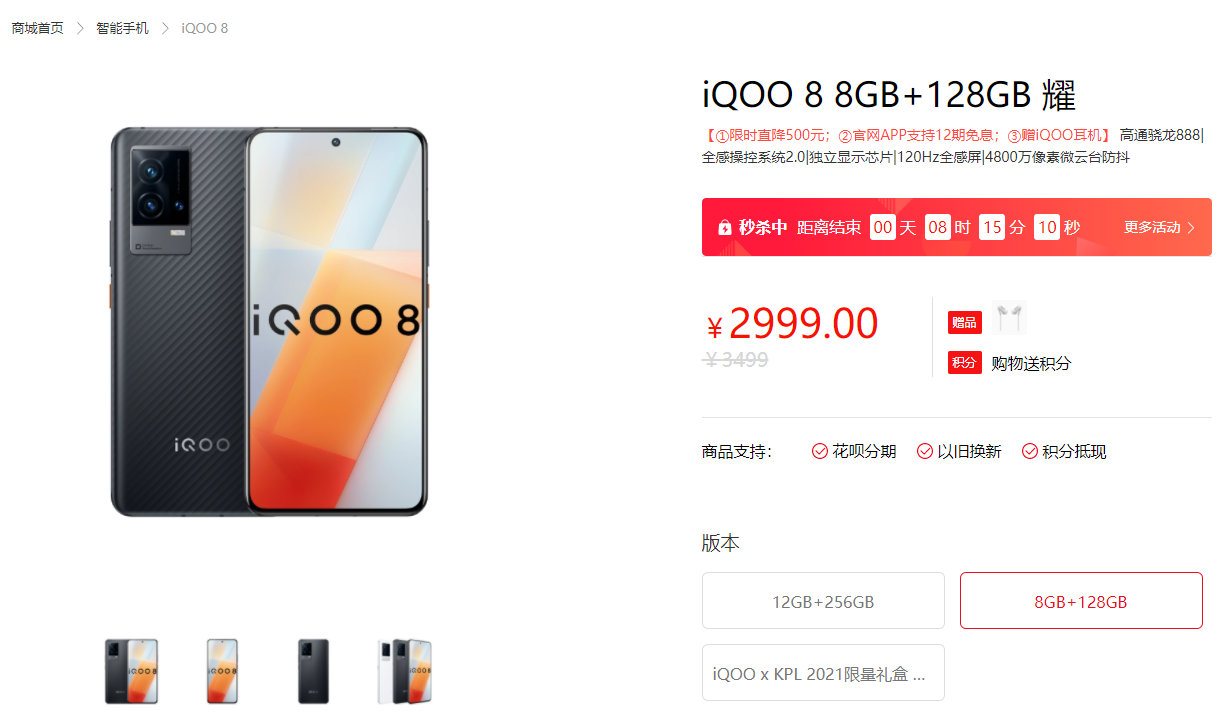
Task: Choose iQOO x KPL 2021限量礼盒 version
Action: tap(823, 673)
